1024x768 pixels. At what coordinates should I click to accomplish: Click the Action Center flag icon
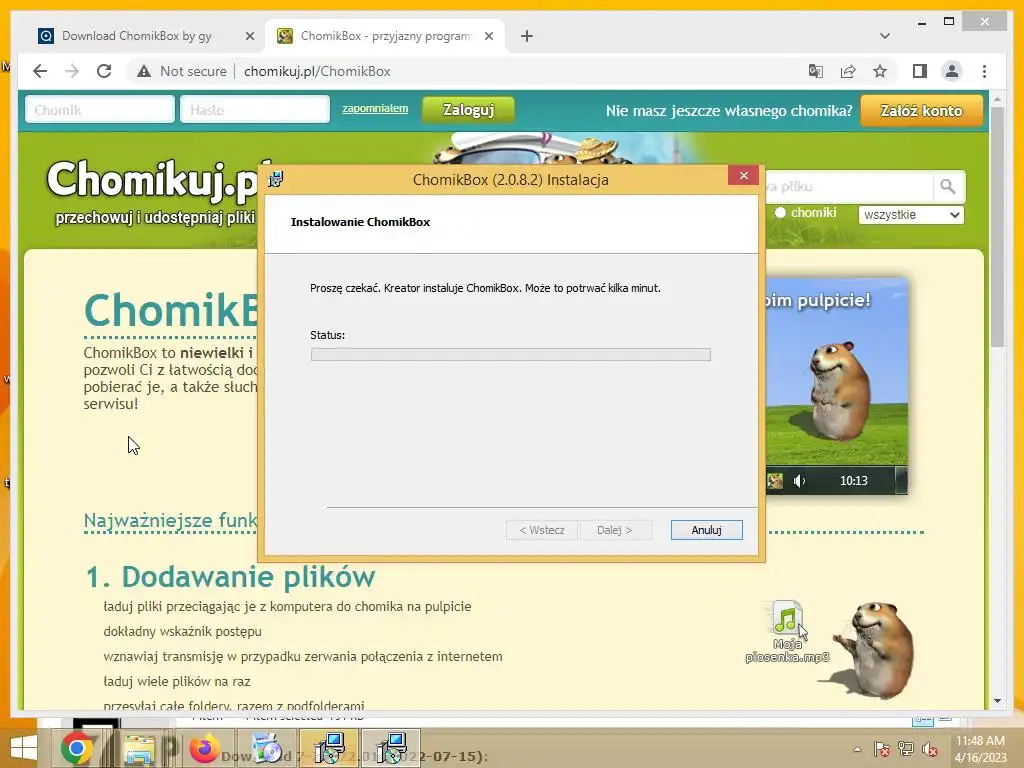pyautogui.click(x=881, y=749)
